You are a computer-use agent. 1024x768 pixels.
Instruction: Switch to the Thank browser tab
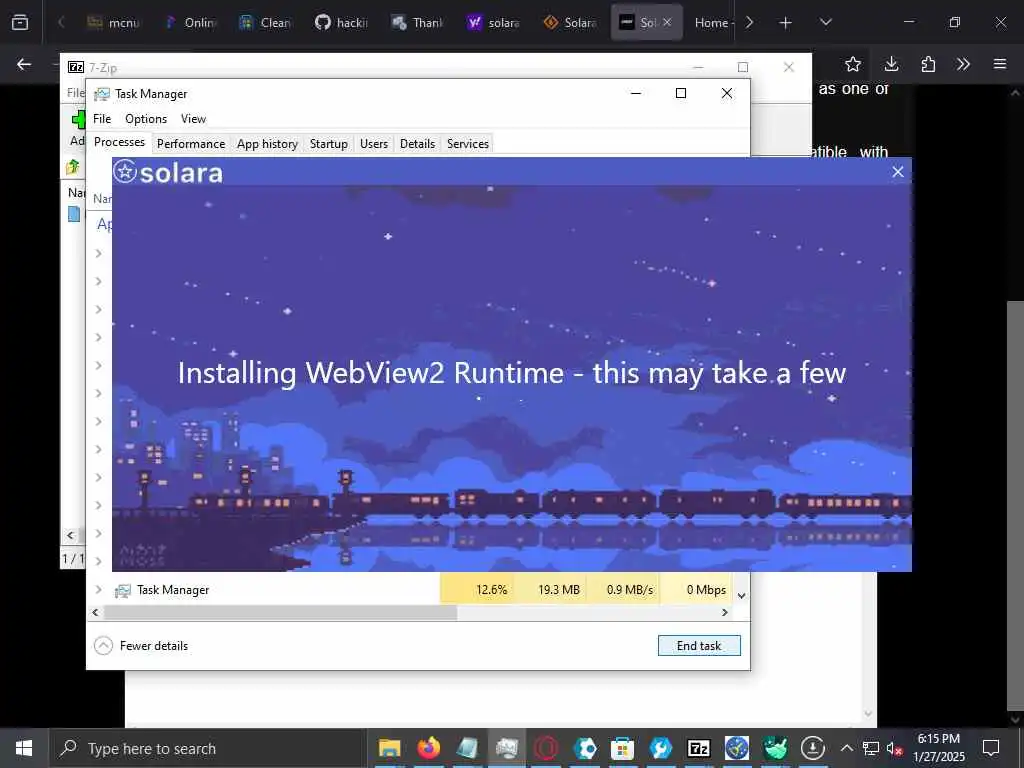(x=419, y=23)
